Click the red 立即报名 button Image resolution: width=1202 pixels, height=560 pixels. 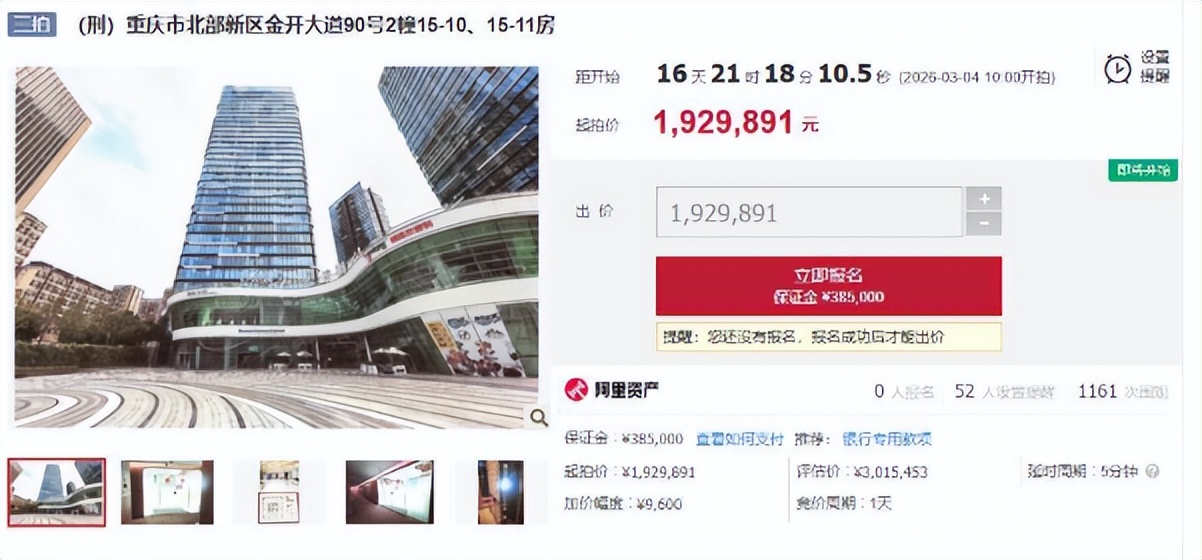click(829, 285)
